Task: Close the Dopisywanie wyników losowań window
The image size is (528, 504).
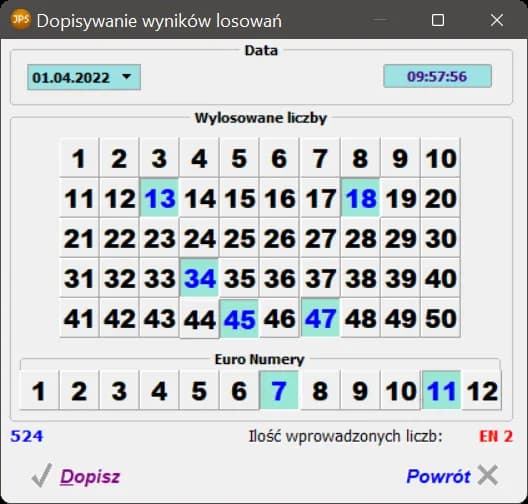Action: point(497,20)
